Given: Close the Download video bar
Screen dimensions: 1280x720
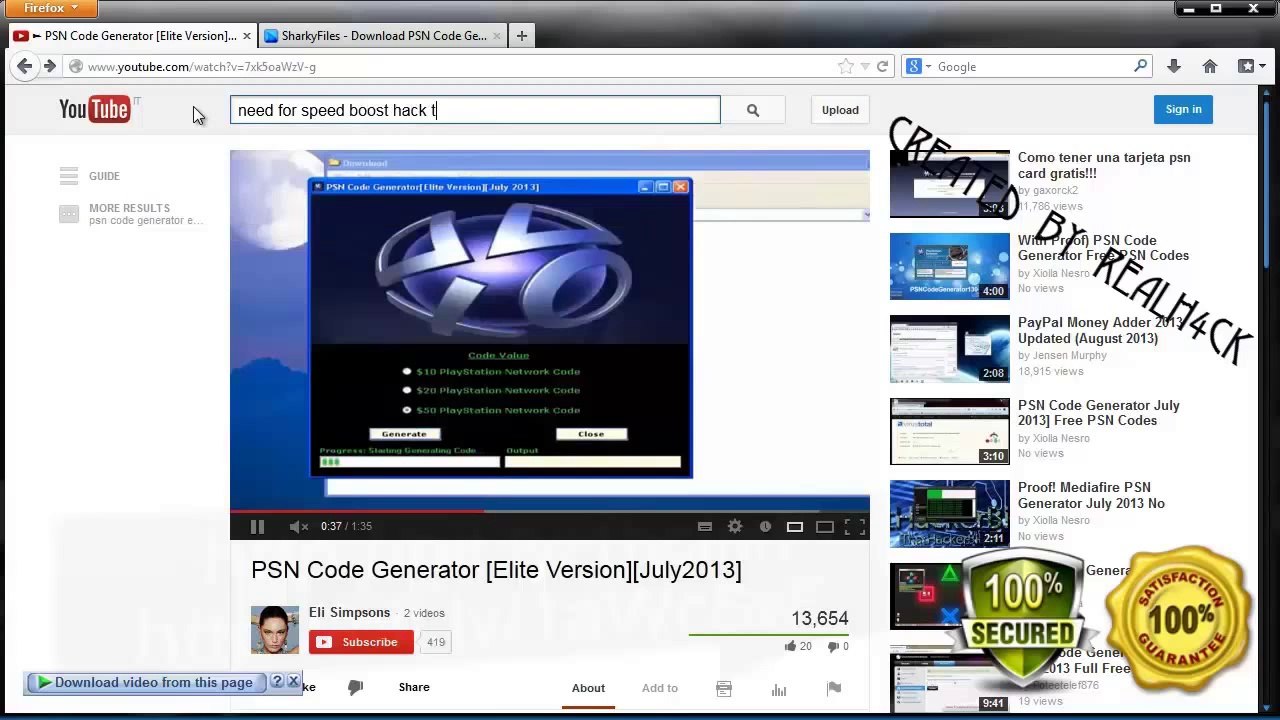Looking at the screenshot, I should (x=293, y=681).
